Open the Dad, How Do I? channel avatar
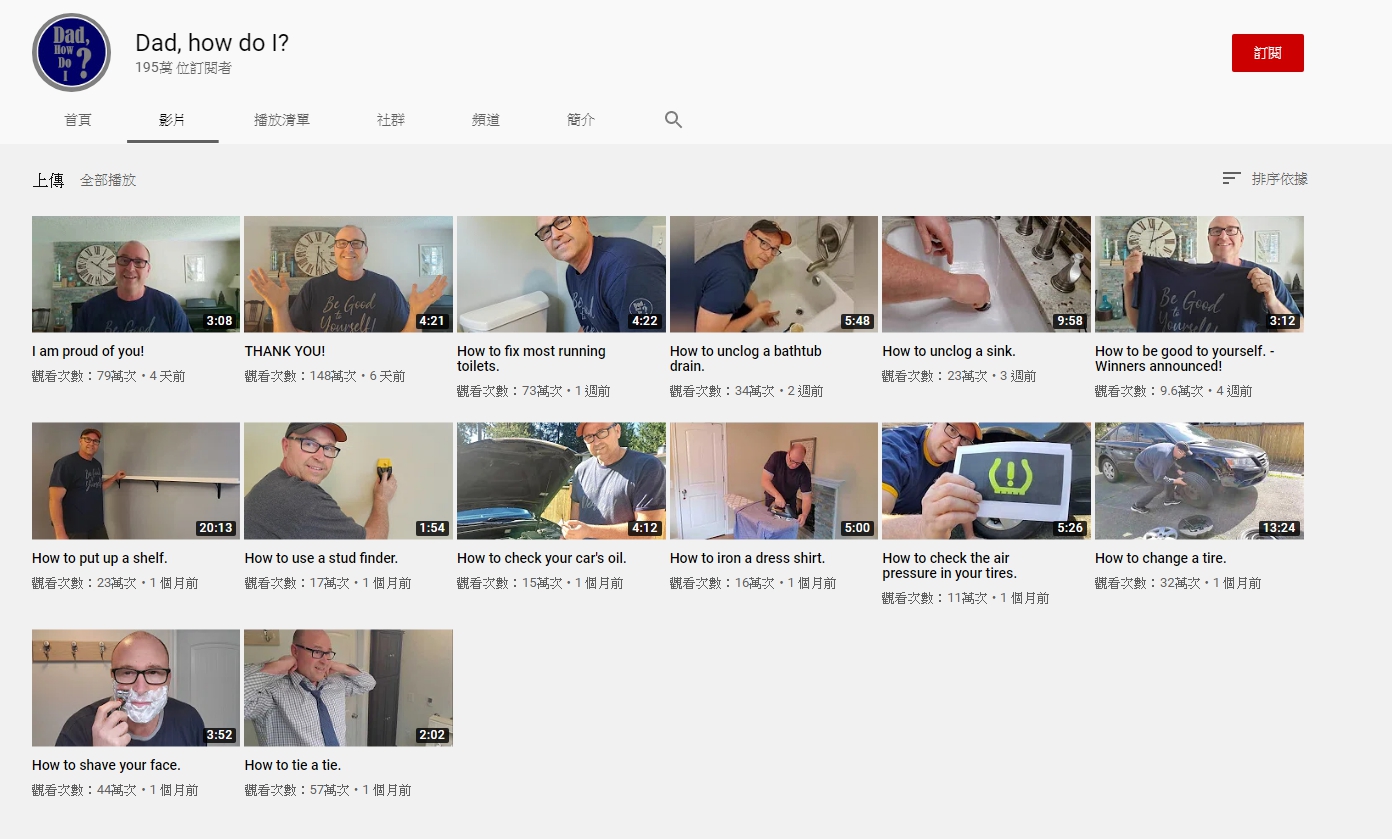1392x839 pixels. coord(71,53)
